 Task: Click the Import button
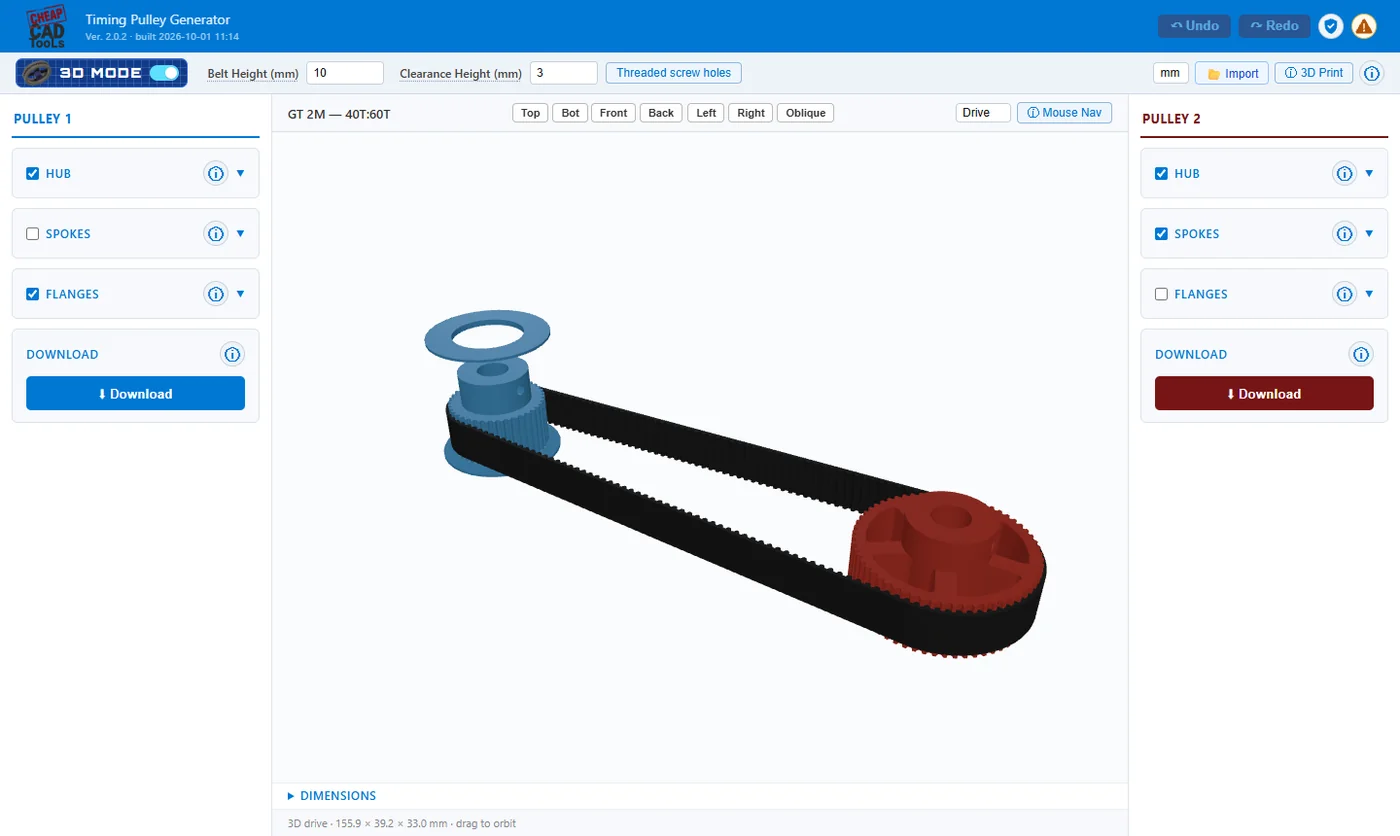pos(1232,73)
